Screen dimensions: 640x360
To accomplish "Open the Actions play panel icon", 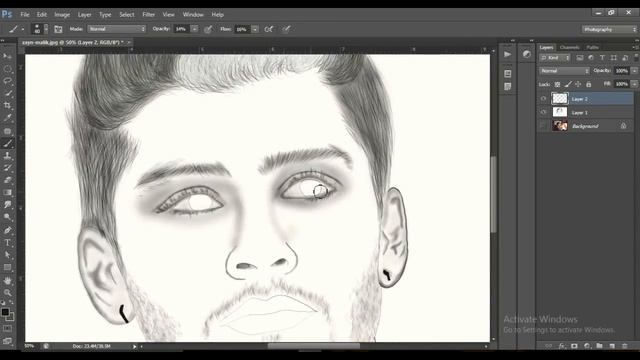I will [x=507, y=54].
